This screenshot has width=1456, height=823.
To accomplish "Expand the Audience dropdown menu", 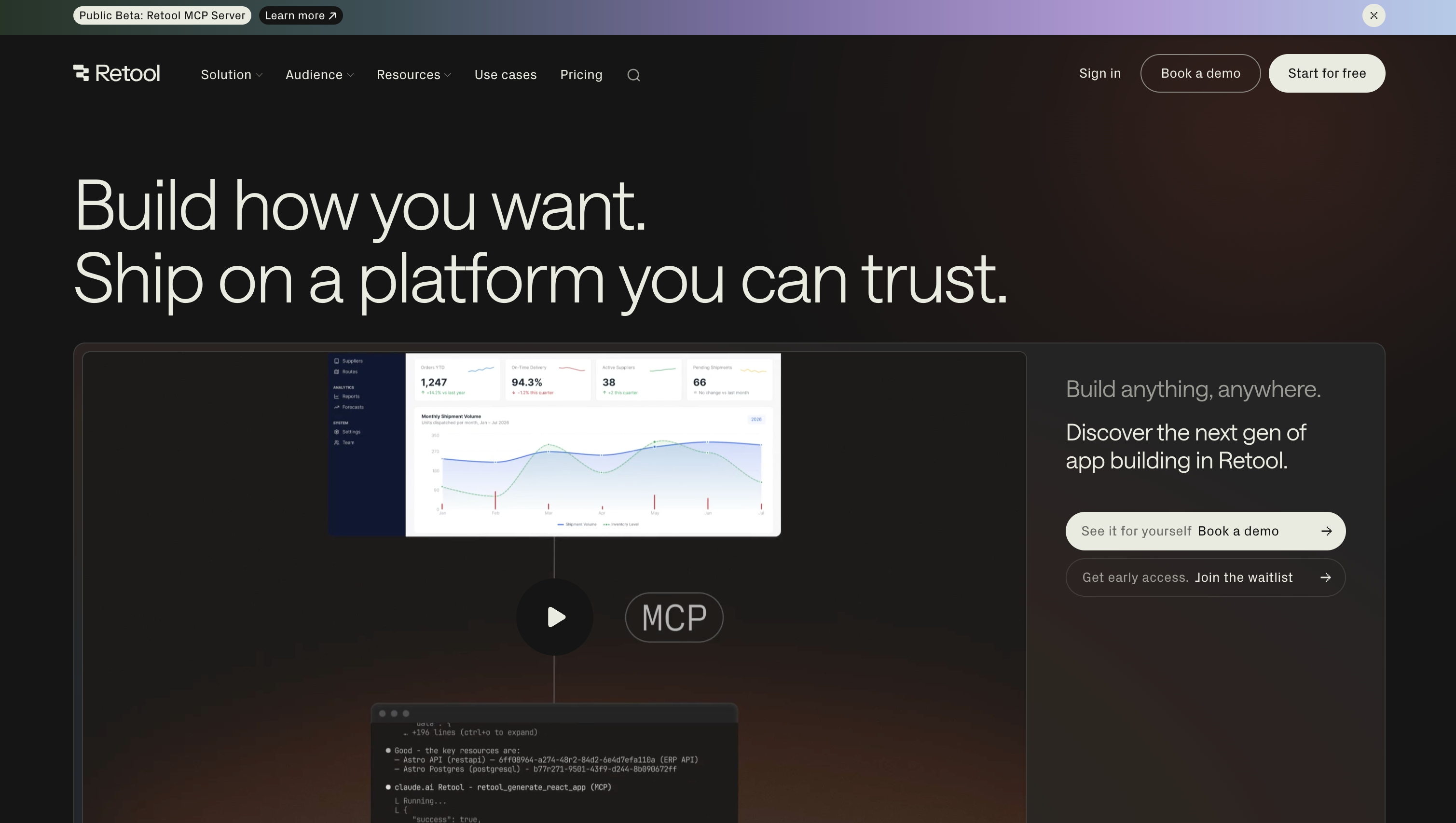I will [320, 75].
